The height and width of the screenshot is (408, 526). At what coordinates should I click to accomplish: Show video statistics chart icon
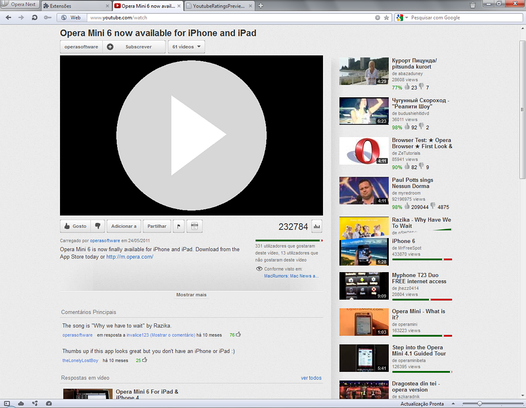[317, 226]
